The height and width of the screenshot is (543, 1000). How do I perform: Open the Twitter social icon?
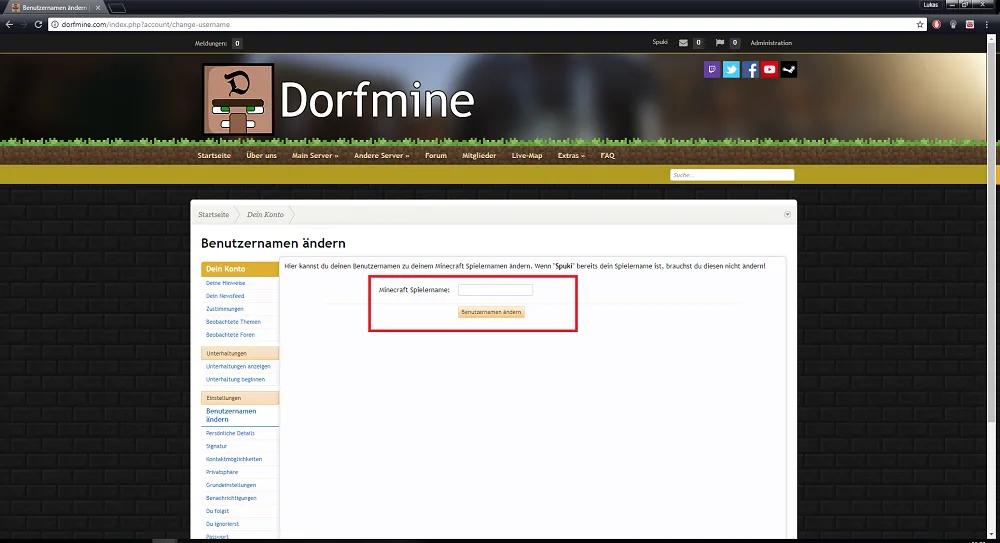tap(731, 70)
